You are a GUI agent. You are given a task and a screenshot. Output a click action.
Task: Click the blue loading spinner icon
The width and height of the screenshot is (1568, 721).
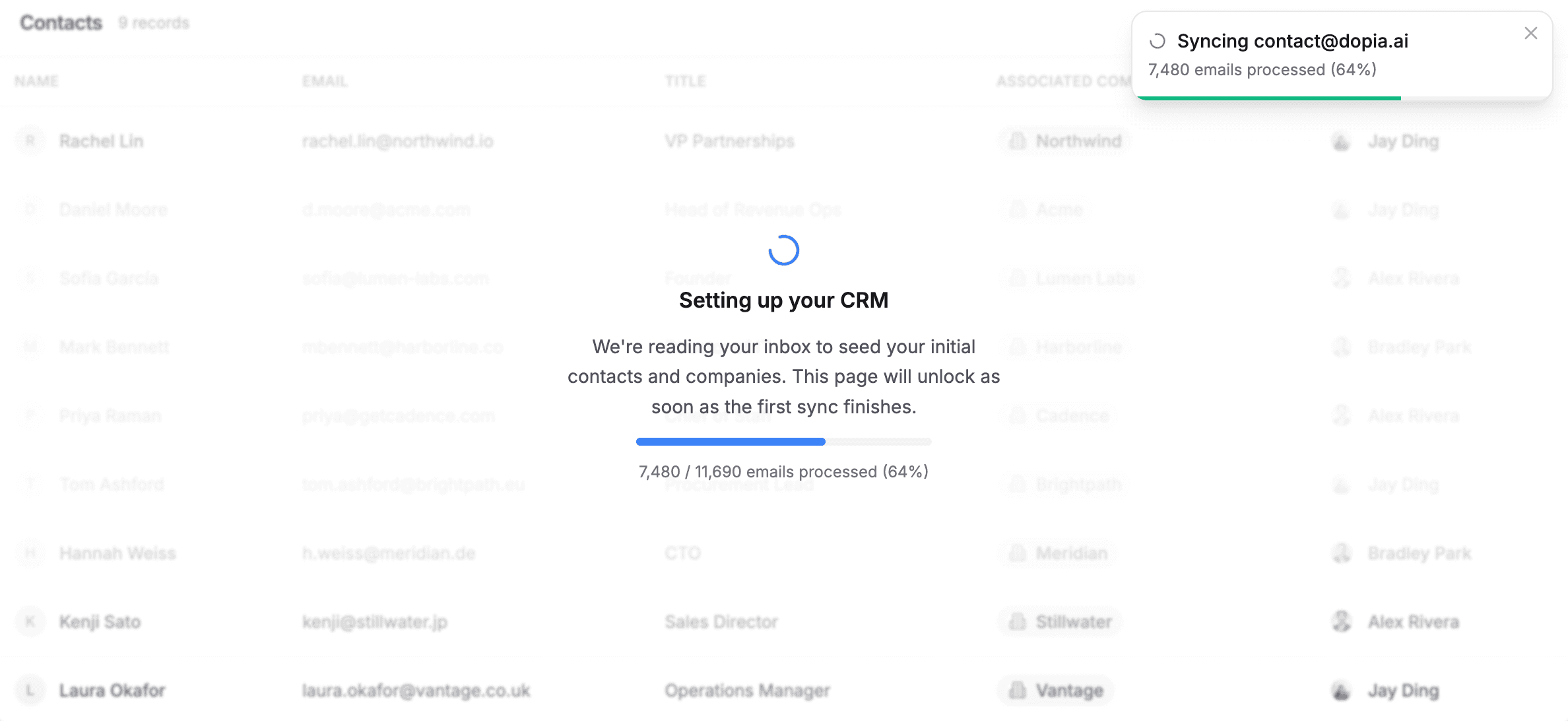(x=784, y=250)
